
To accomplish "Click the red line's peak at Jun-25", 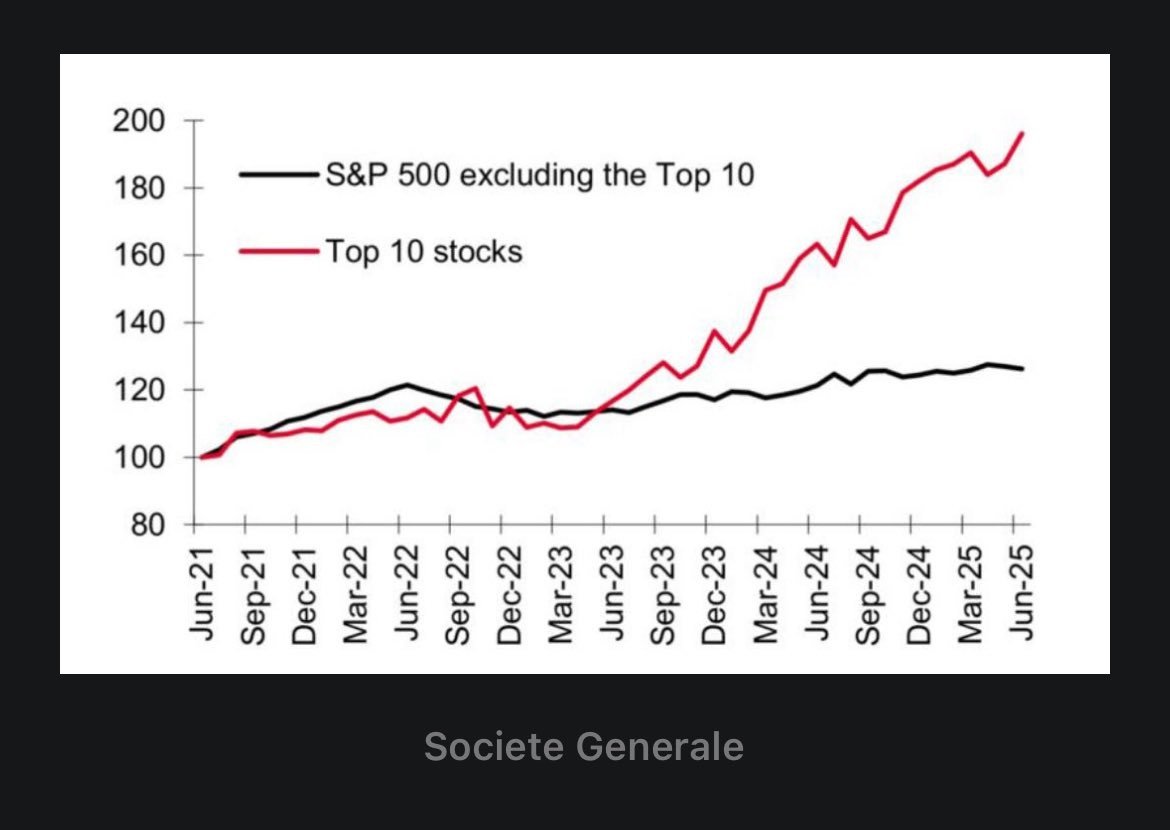I will pyautogui.click(x=1022, y=134).
